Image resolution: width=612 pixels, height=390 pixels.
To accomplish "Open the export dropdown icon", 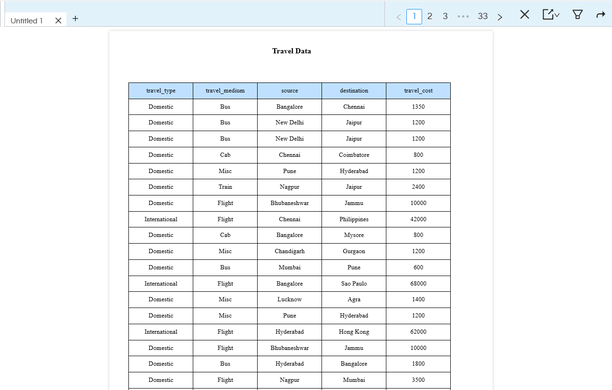I will point(551,15).
